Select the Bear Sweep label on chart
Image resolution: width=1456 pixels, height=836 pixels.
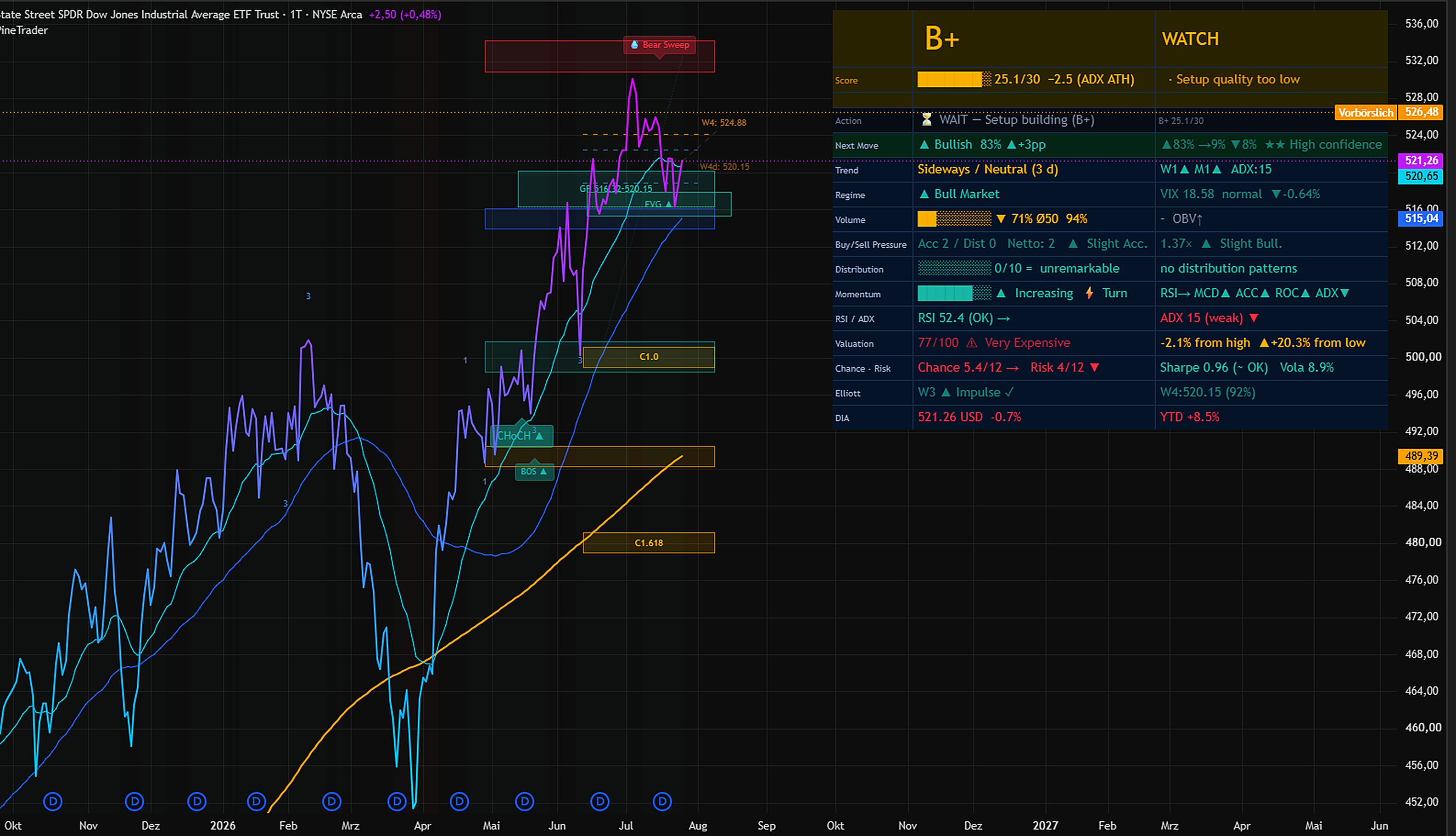pyautogui.click(x=660, y=45)
